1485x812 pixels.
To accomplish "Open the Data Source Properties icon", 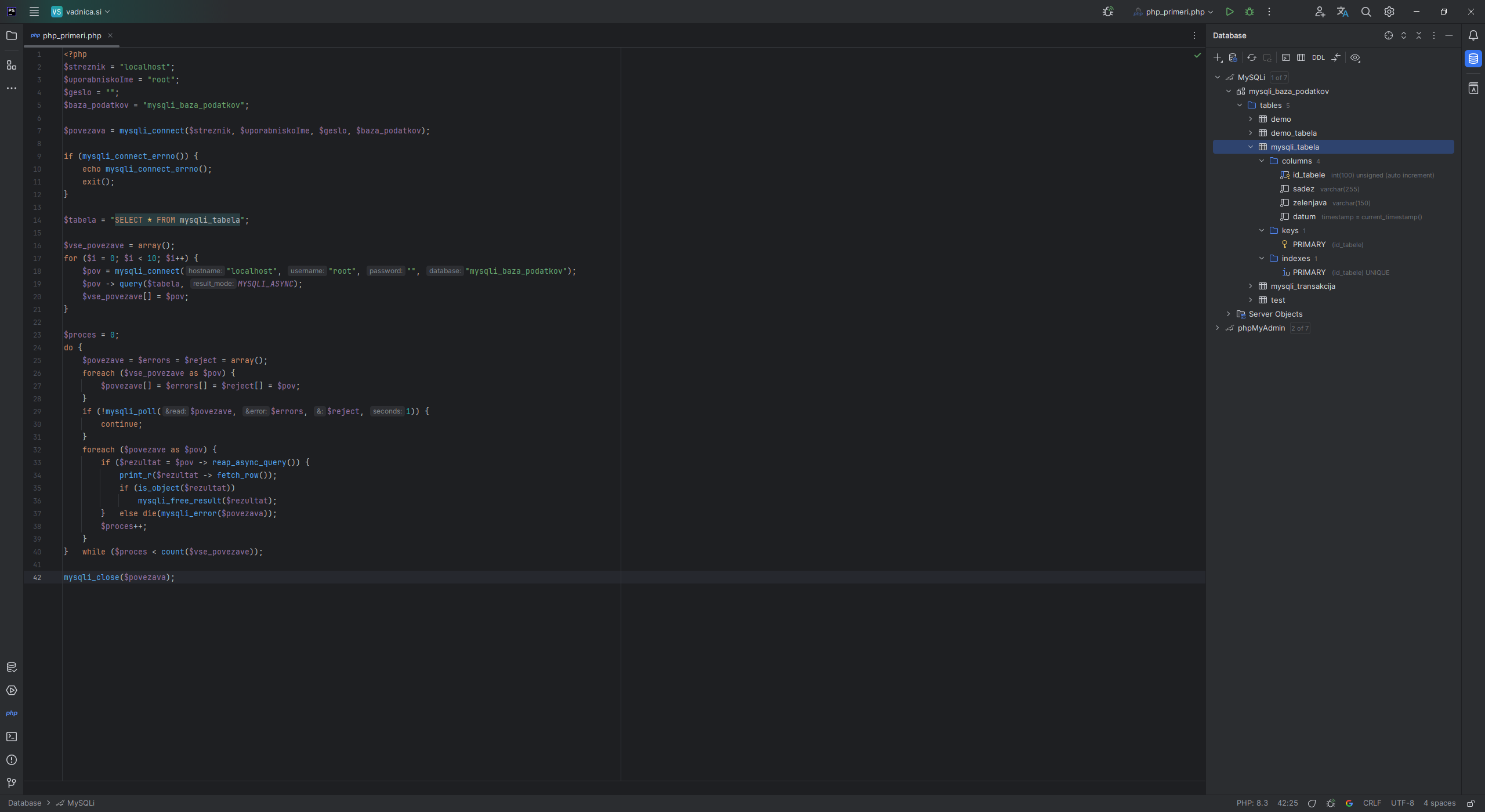I will pyautogui.click(x=1234, y=57).
